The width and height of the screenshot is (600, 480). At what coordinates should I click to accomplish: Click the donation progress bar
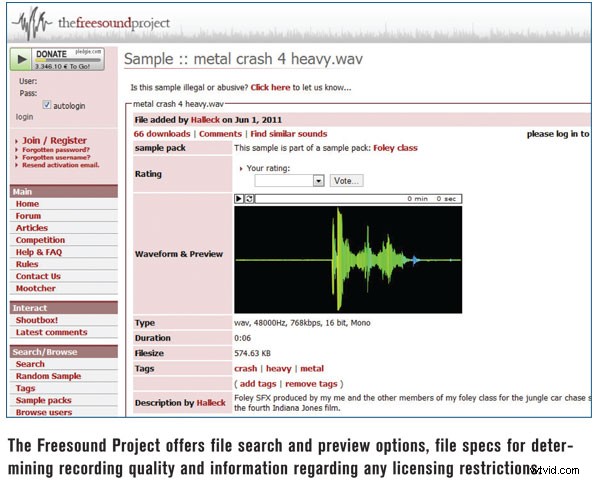coord(68,60)
